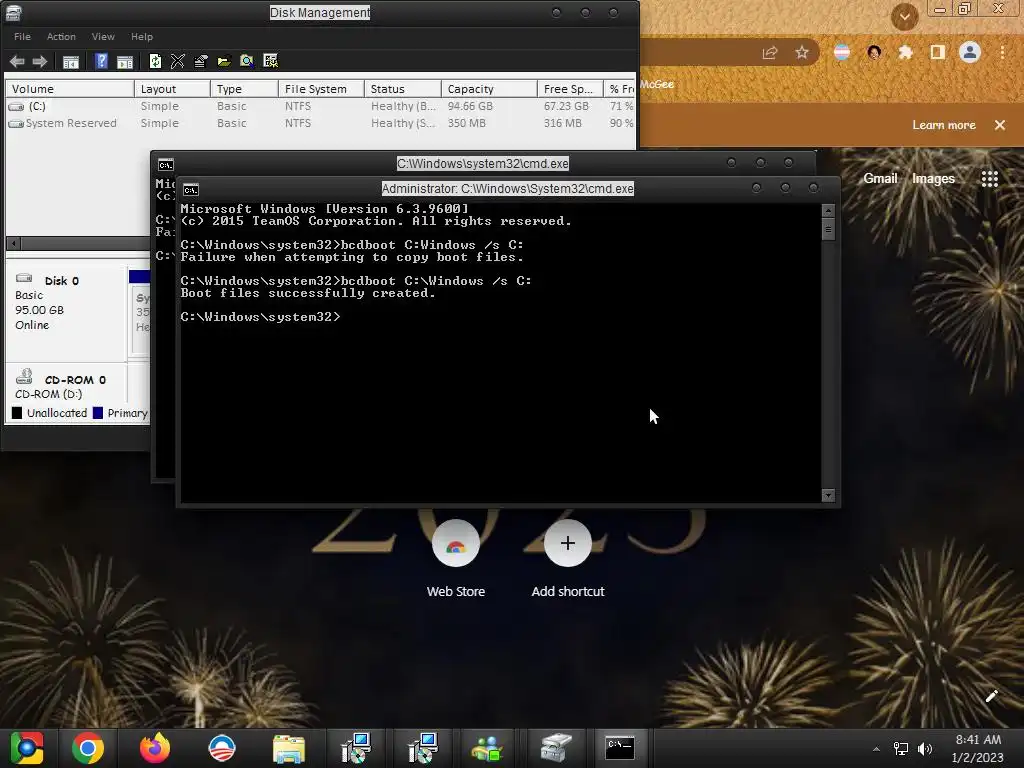Viewport: 1024px width, 768px height.
Task: Open the File menu in Disk Management
Action: (22, 37)
